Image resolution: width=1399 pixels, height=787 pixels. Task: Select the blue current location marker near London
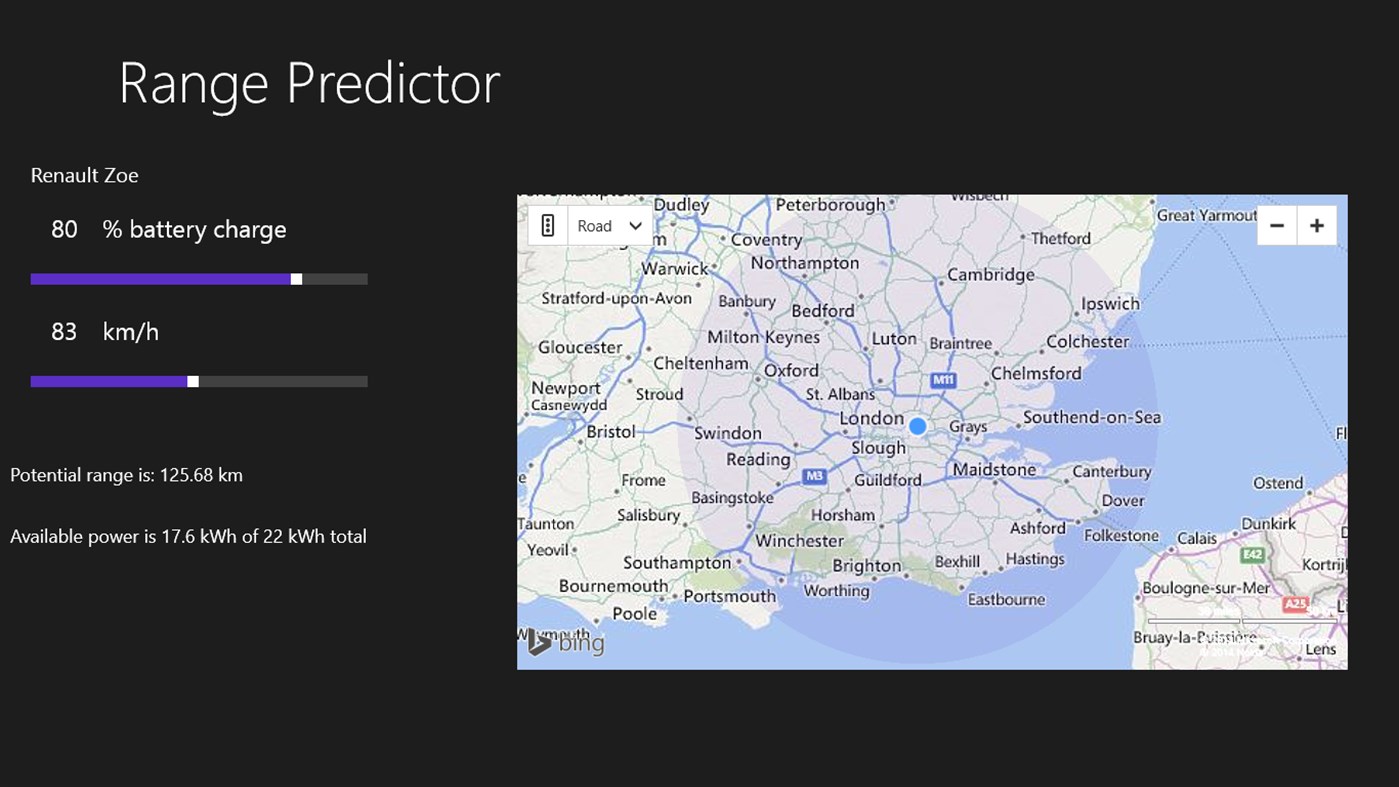pos(917,426)
